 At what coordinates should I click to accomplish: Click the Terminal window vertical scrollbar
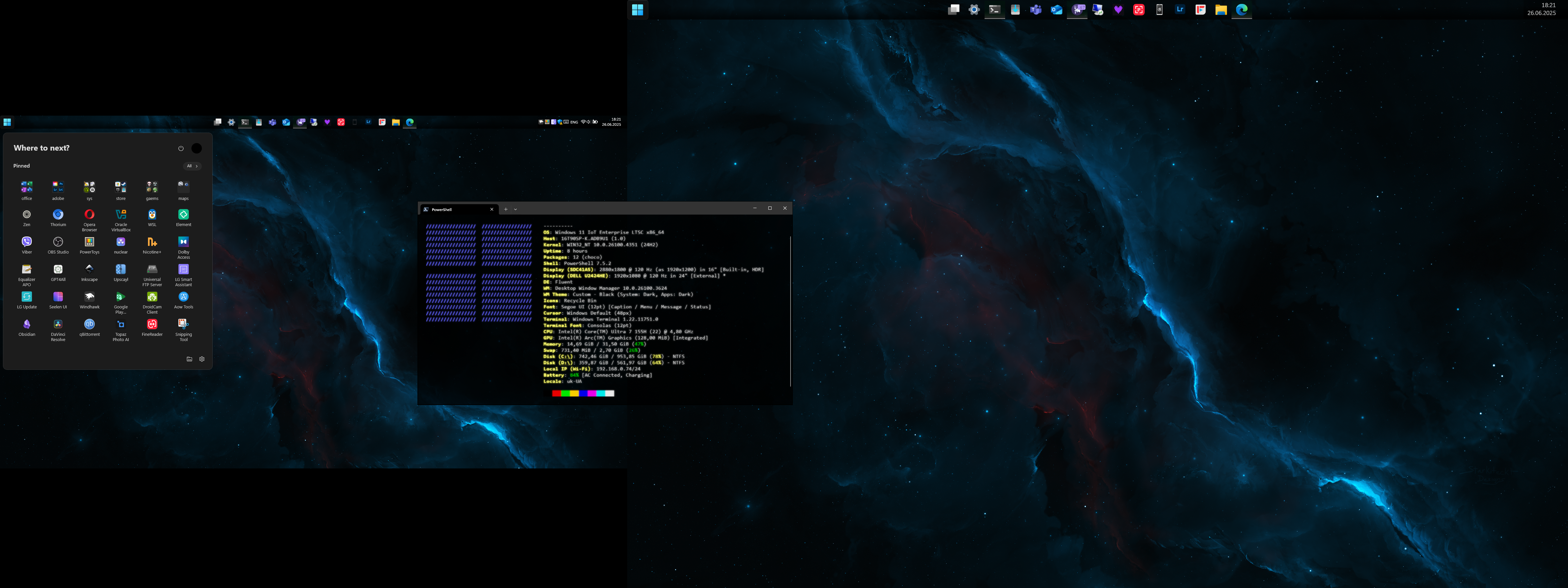click(790, 310)
